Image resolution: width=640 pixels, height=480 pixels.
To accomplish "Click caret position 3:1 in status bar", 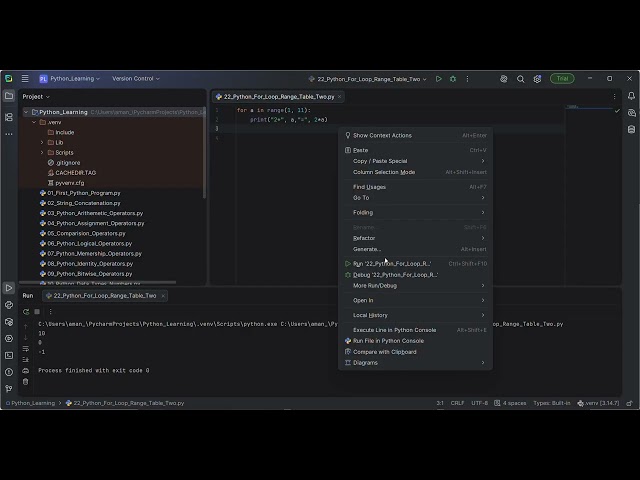I will 440,403.
